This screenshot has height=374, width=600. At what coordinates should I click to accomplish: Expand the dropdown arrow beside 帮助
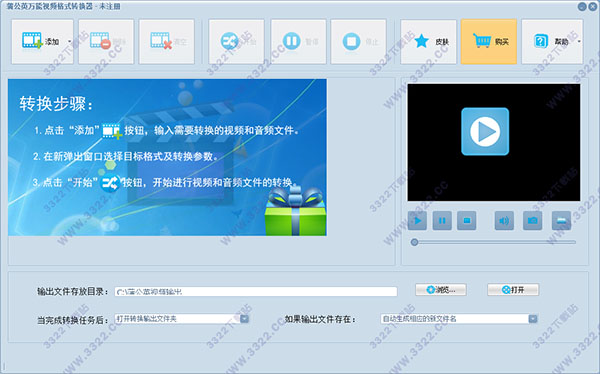(579, 41)
